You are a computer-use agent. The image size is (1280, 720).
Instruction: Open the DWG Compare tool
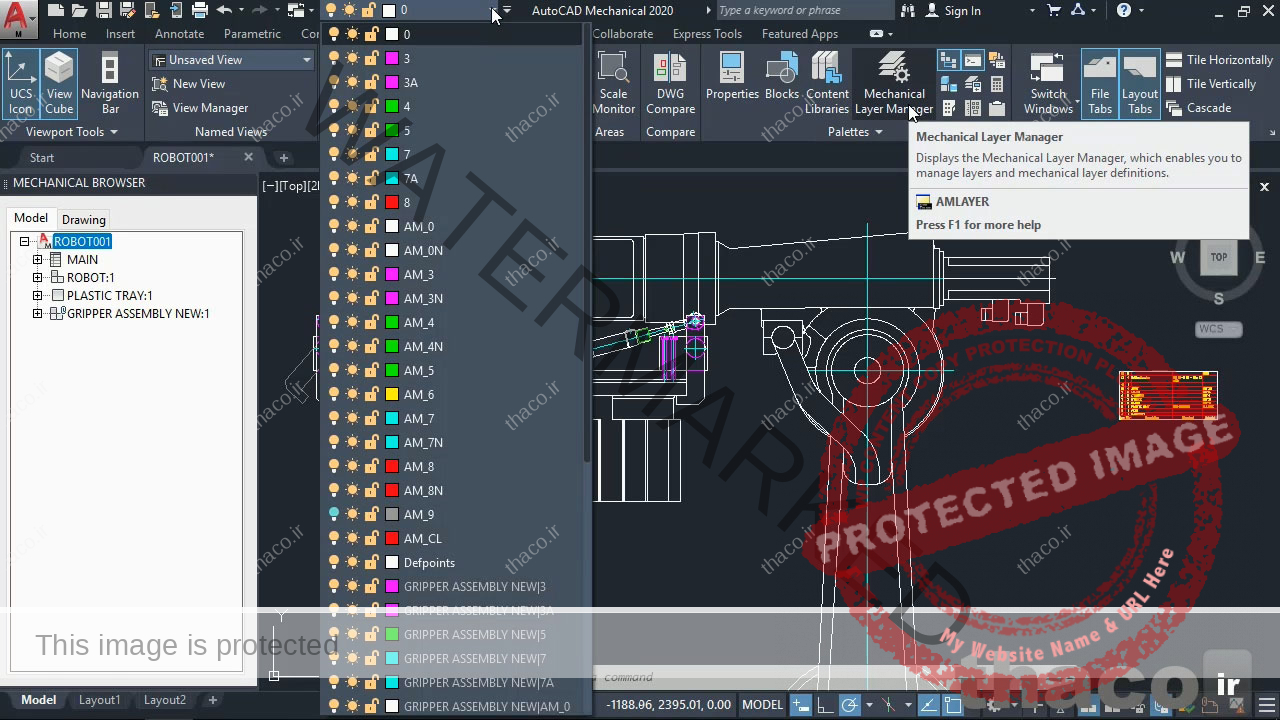670,84
